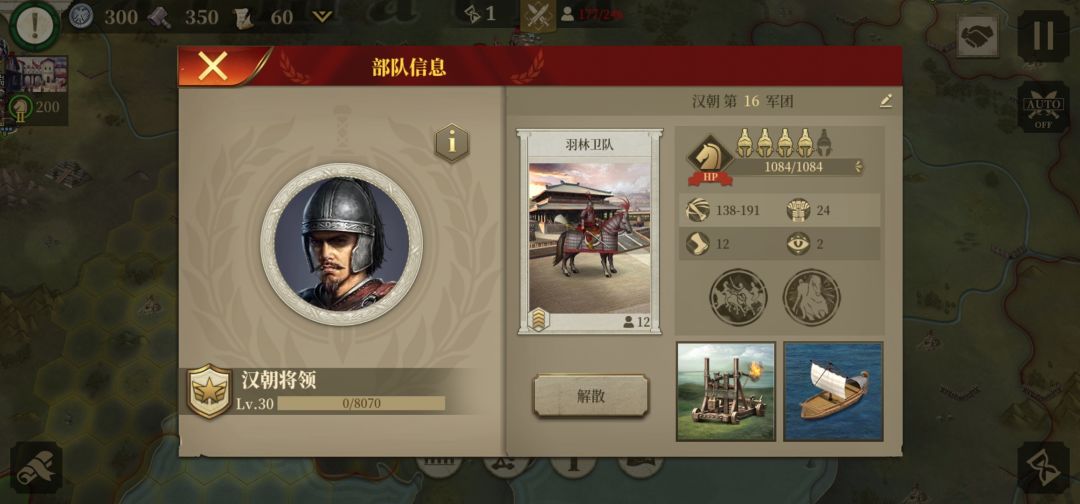The width and height of the screenshot is (1080, 504).
Task: Choose the sailboat transport thumbnail
Action: [833, 391]
